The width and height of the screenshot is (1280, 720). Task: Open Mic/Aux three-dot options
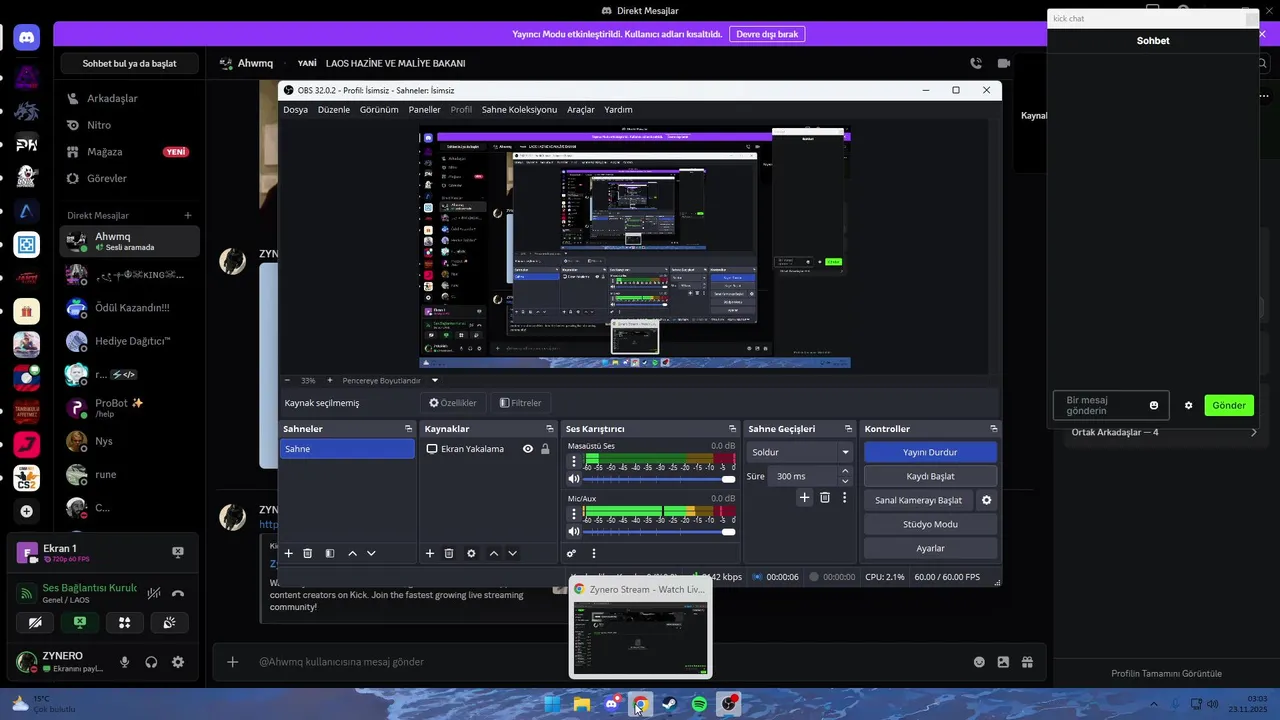[x=573, y=513]
